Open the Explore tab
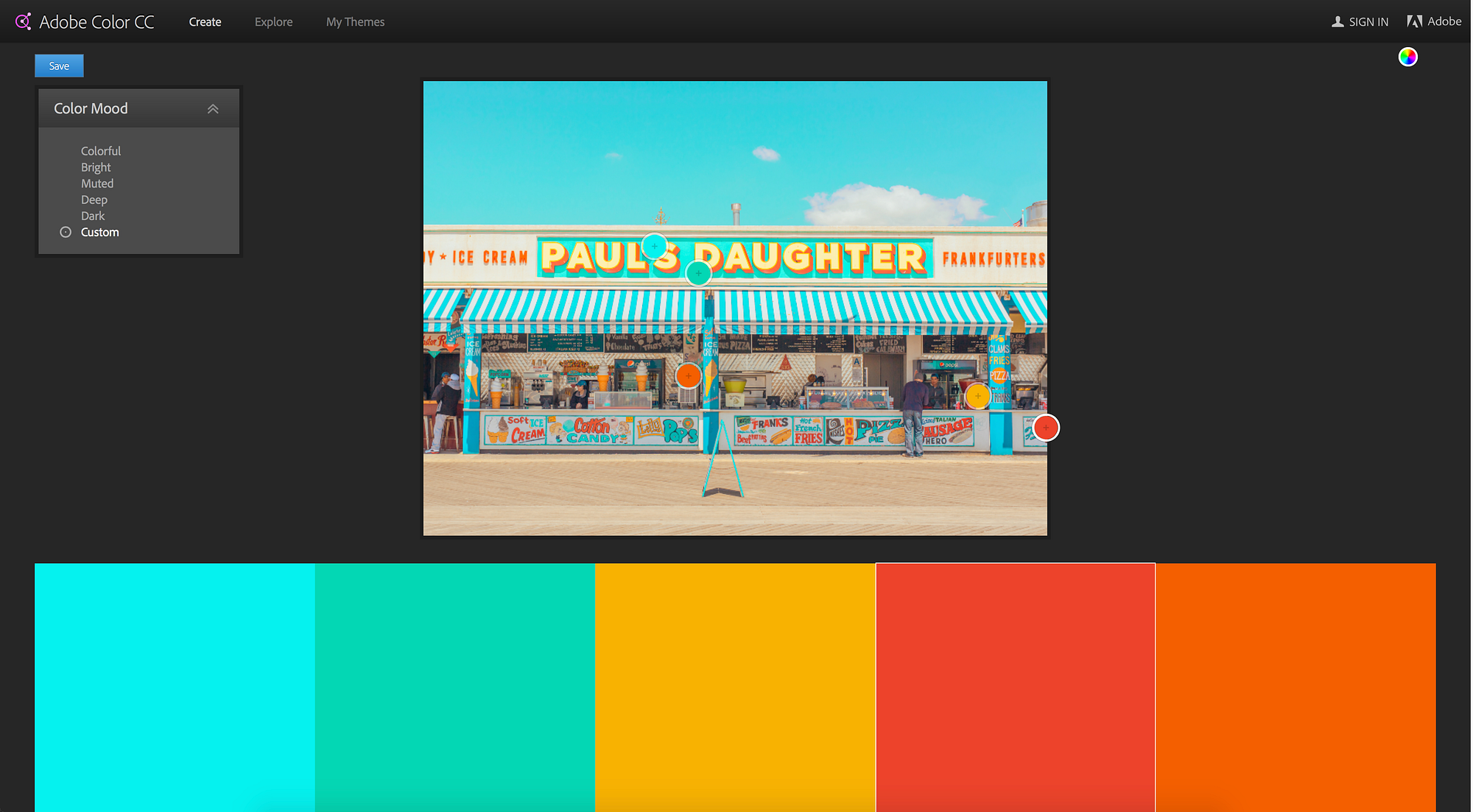The height and width of the screenshot is (812, 1473). coord(273,22)
